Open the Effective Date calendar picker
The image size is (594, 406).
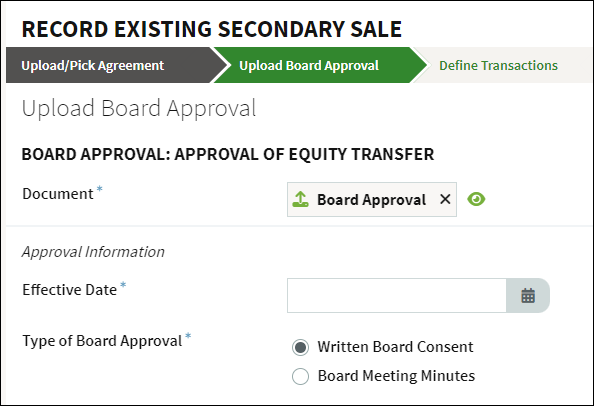pyautogui.click(x=528, y=295)
